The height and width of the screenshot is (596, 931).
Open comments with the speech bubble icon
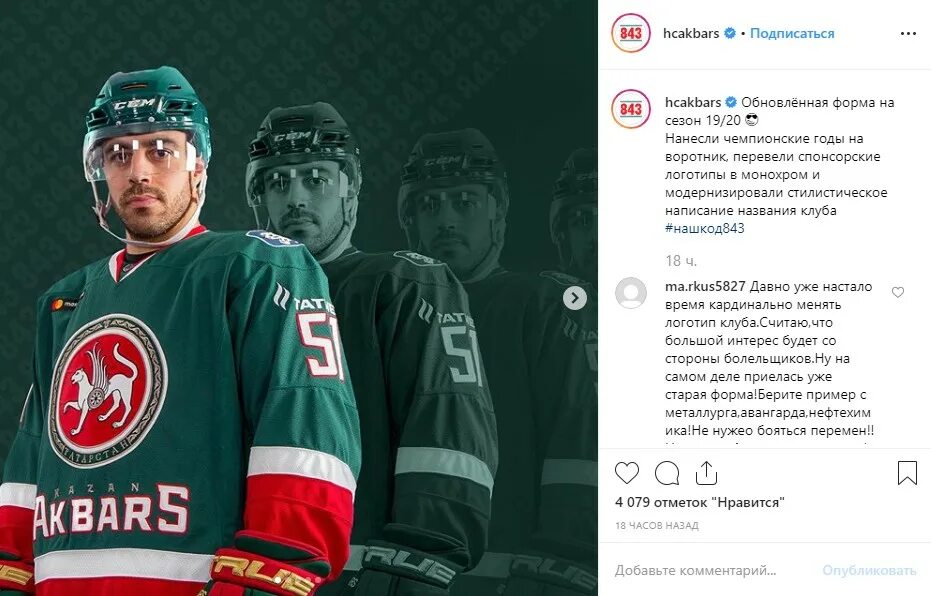click(x=667, y=473)
